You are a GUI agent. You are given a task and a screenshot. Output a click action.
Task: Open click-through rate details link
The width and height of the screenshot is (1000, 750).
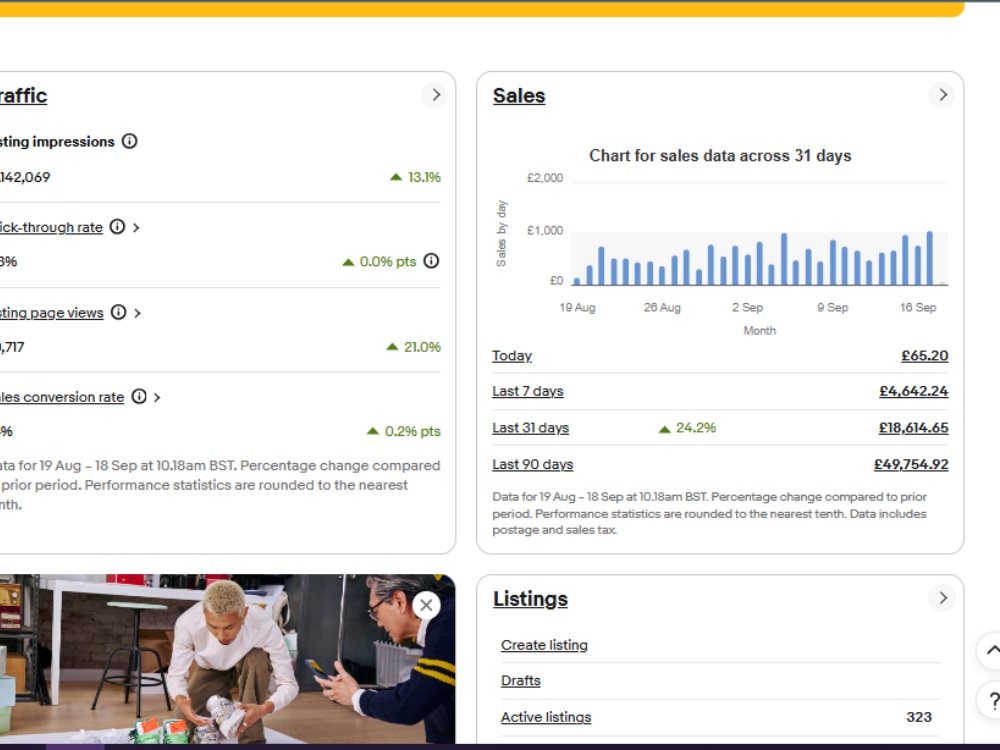[51, 227]
